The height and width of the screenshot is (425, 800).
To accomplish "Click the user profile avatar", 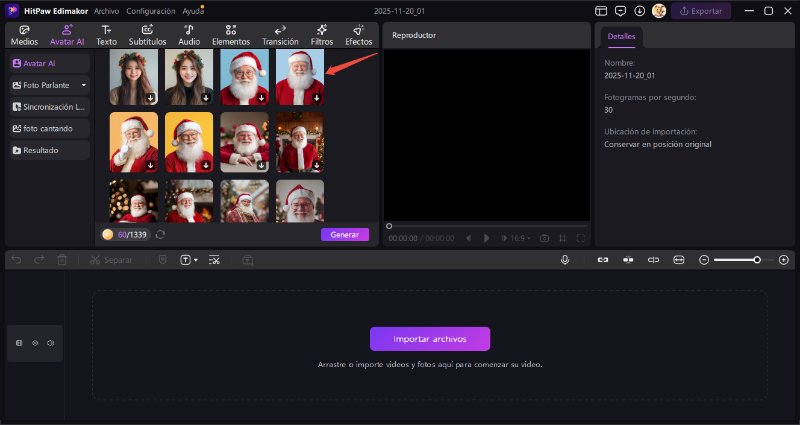I will click(x=659, y=11).
